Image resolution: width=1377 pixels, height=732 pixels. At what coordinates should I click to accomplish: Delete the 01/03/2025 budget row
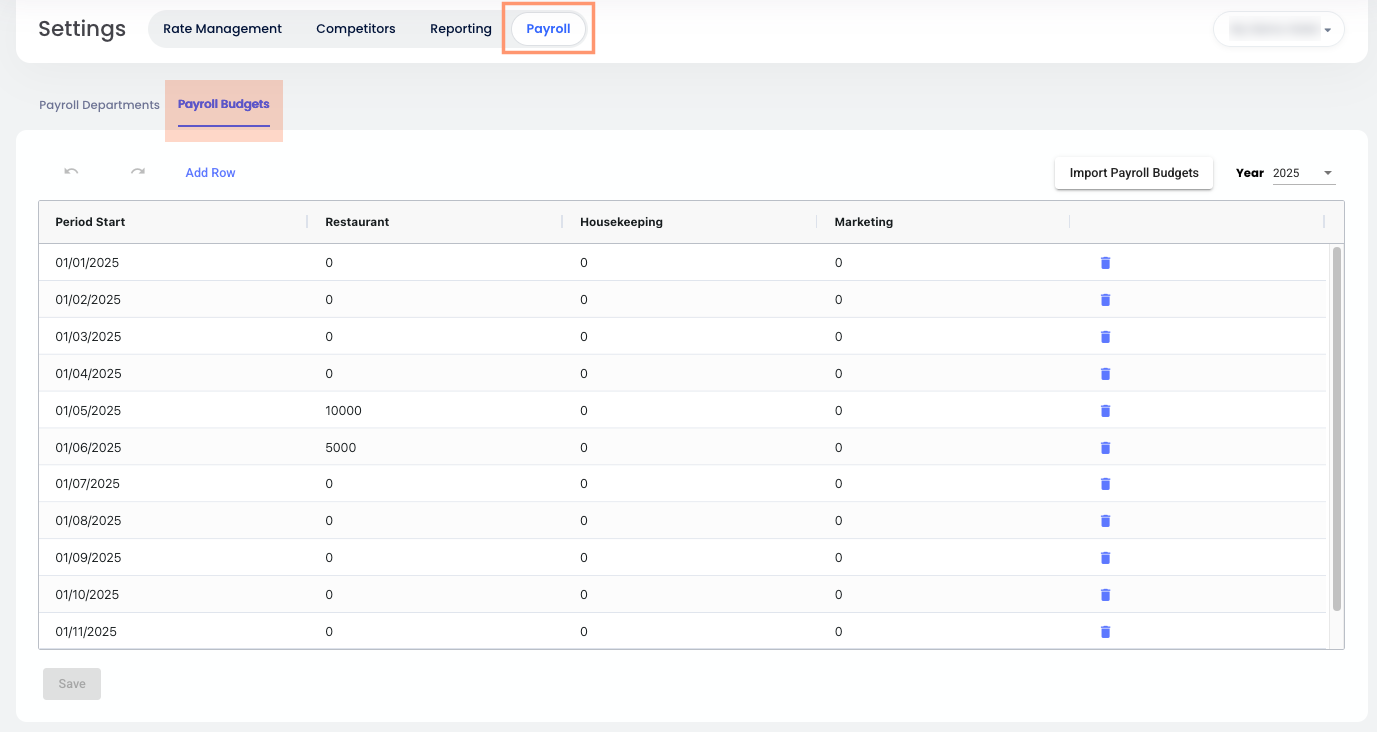1105,337
